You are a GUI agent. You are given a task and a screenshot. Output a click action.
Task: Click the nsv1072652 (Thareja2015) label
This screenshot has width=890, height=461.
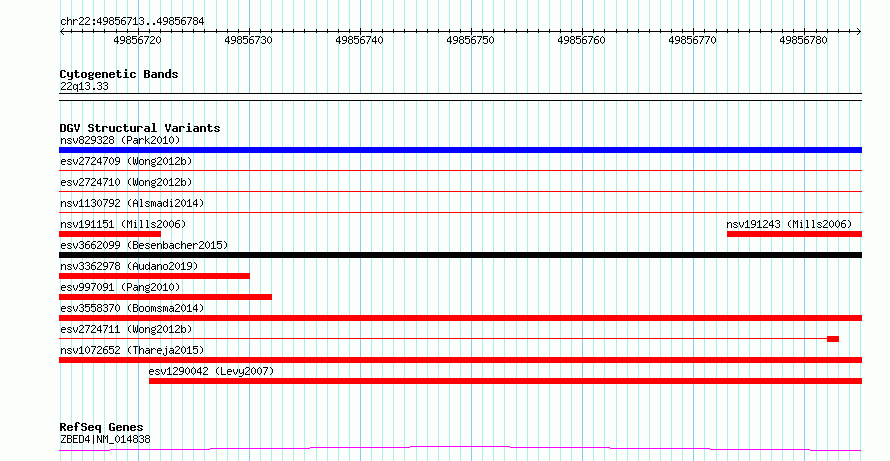click(132, 350)
